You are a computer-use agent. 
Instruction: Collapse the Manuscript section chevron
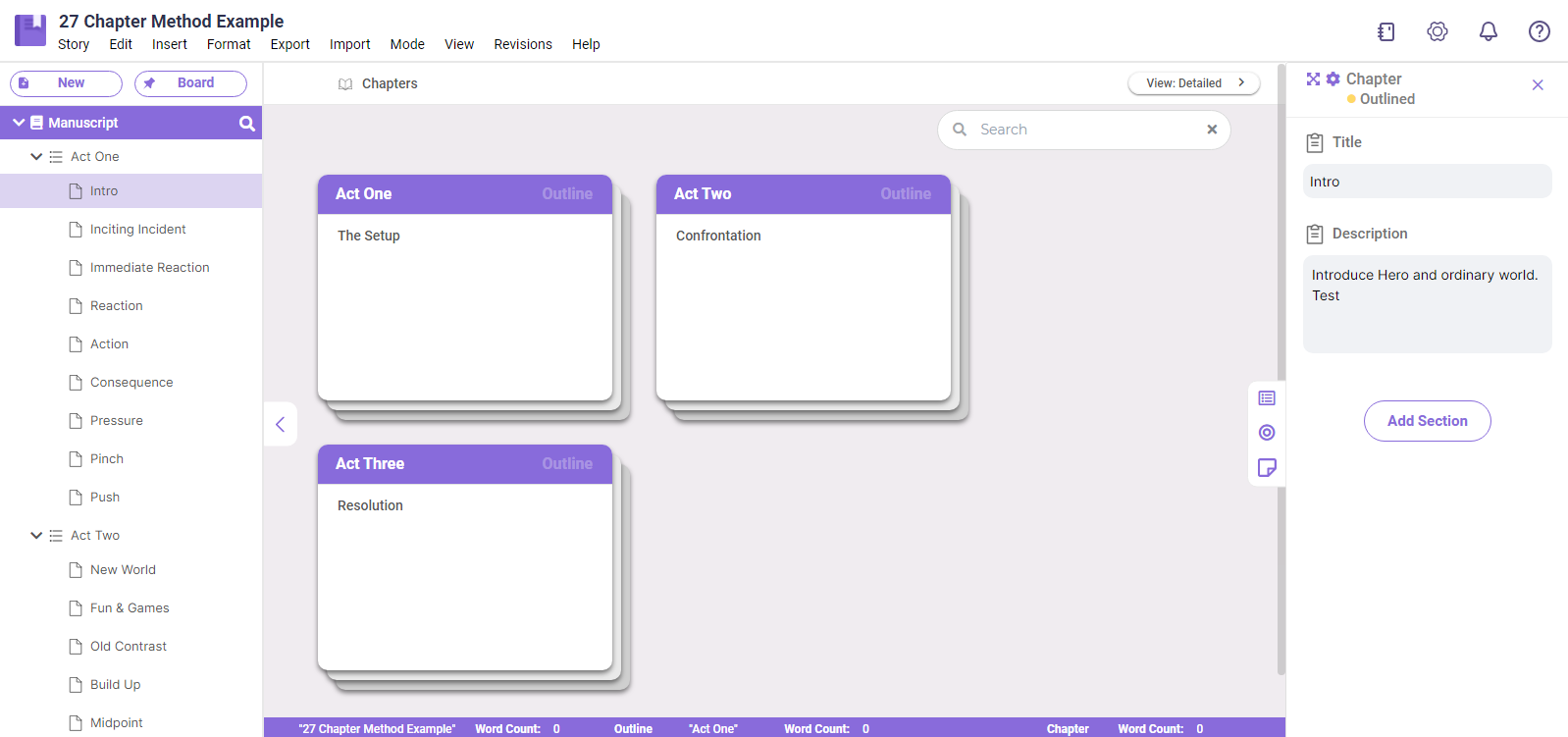click(x=19, y=123)
